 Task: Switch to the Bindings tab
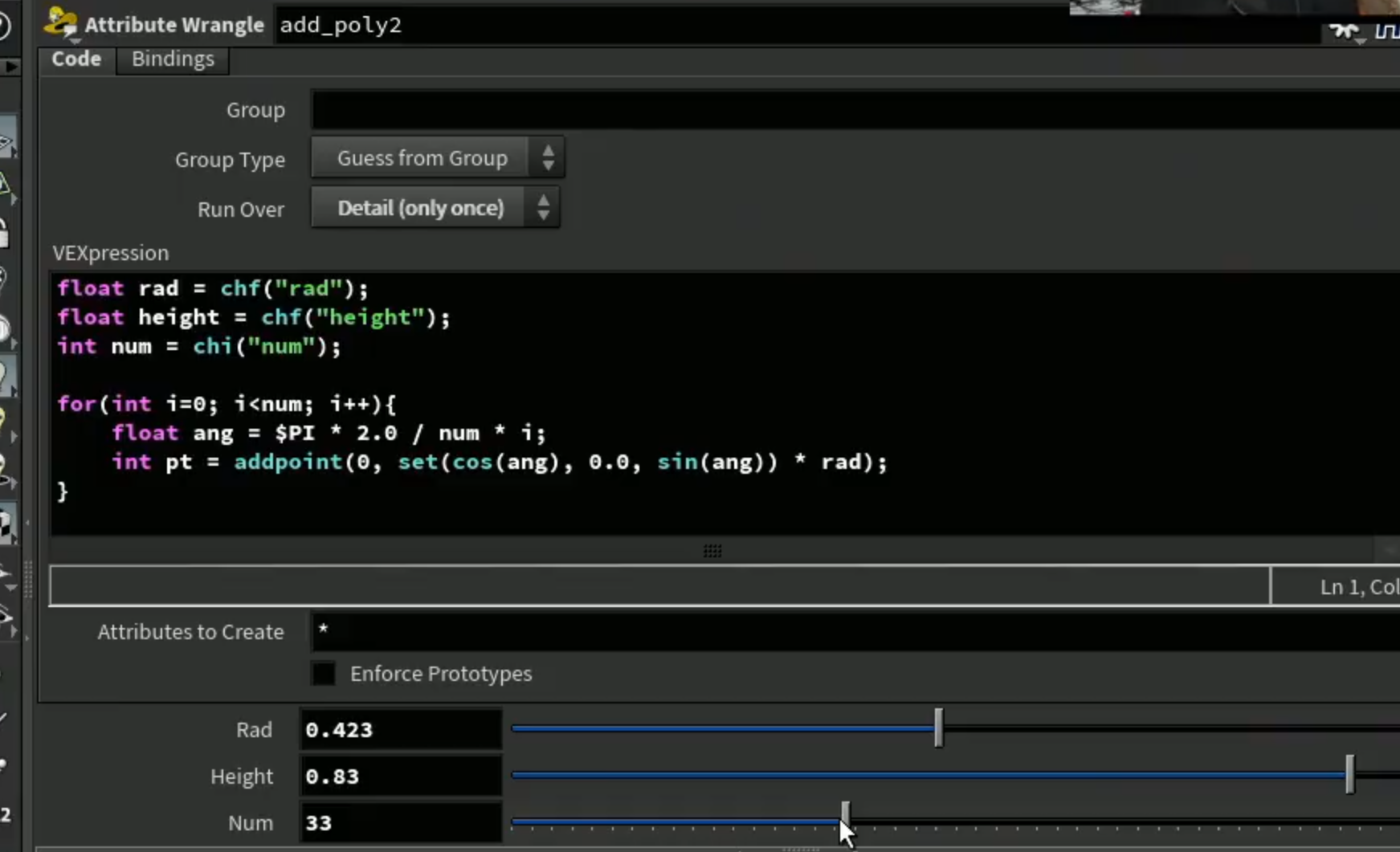click(173, 59)
